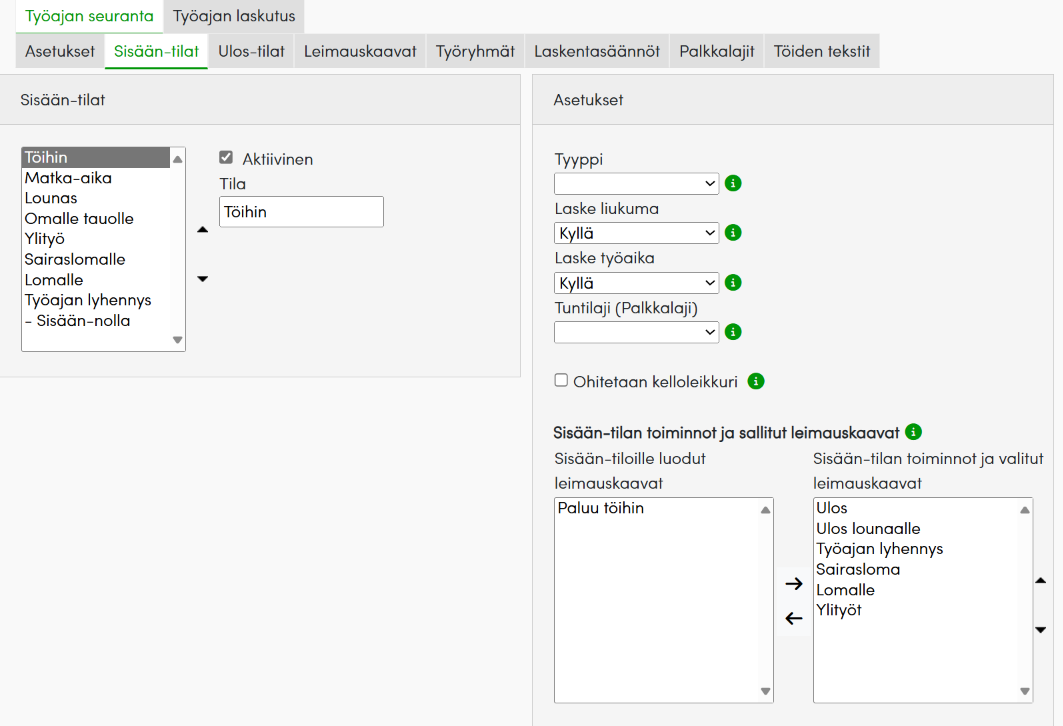This screenshot has width=1063, height=726.
Task: Expand Tuntilaji (Palkkalaji) dropdown
Action: 636,332
